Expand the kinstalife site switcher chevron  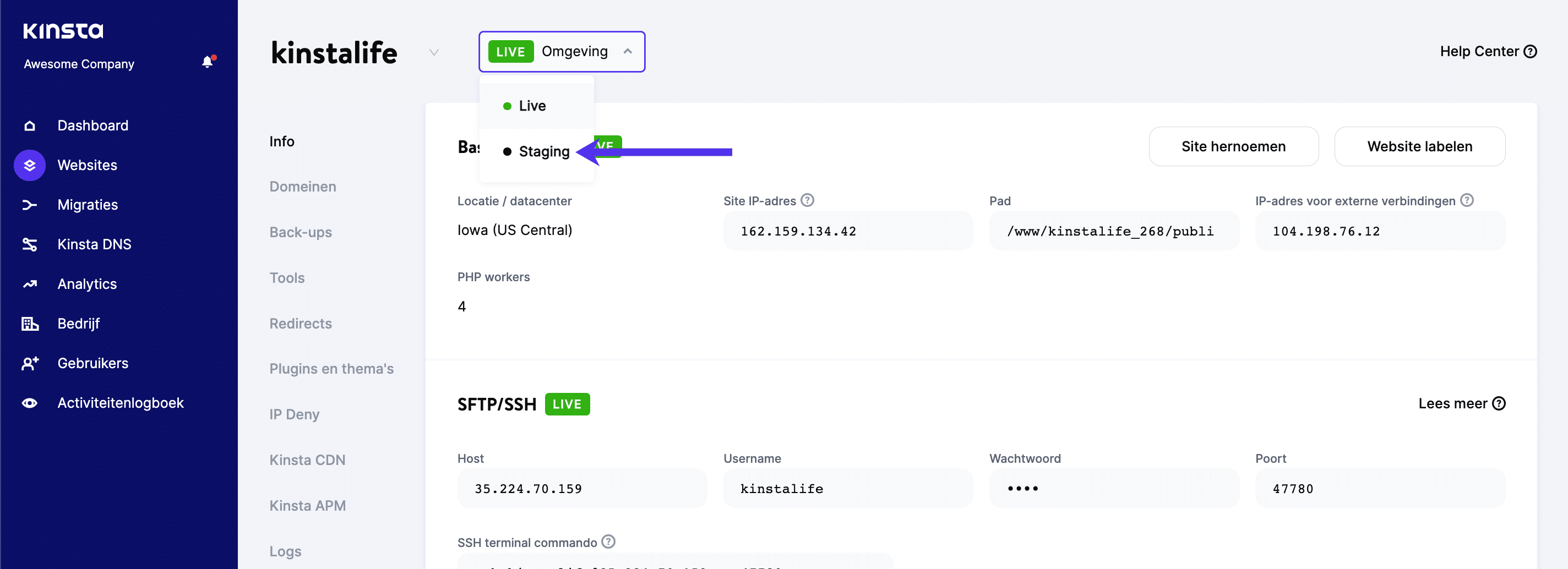[434, 52]
